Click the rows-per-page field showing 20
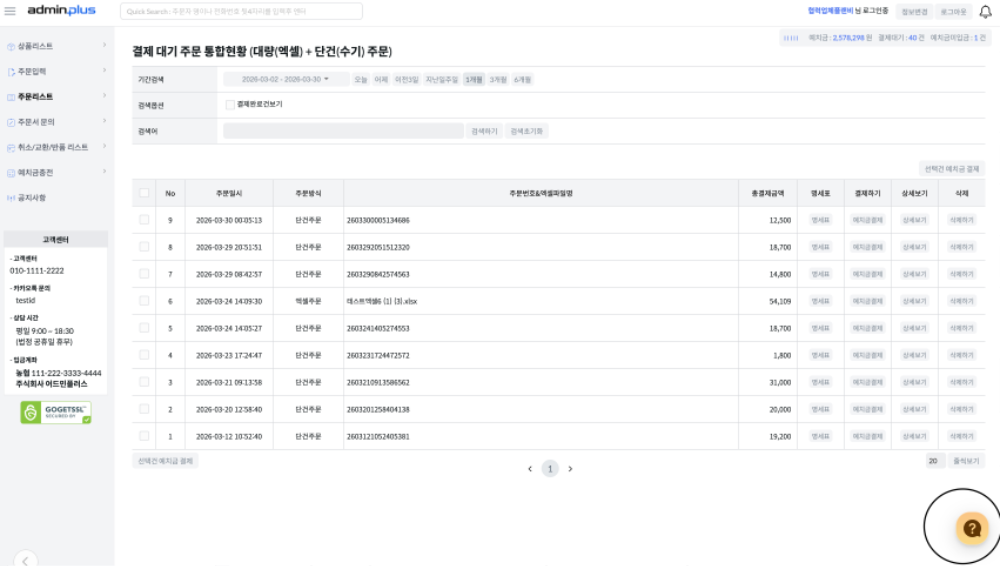Image resolution: width=1000 pixels, height=566 pixels. pos(935,461)
